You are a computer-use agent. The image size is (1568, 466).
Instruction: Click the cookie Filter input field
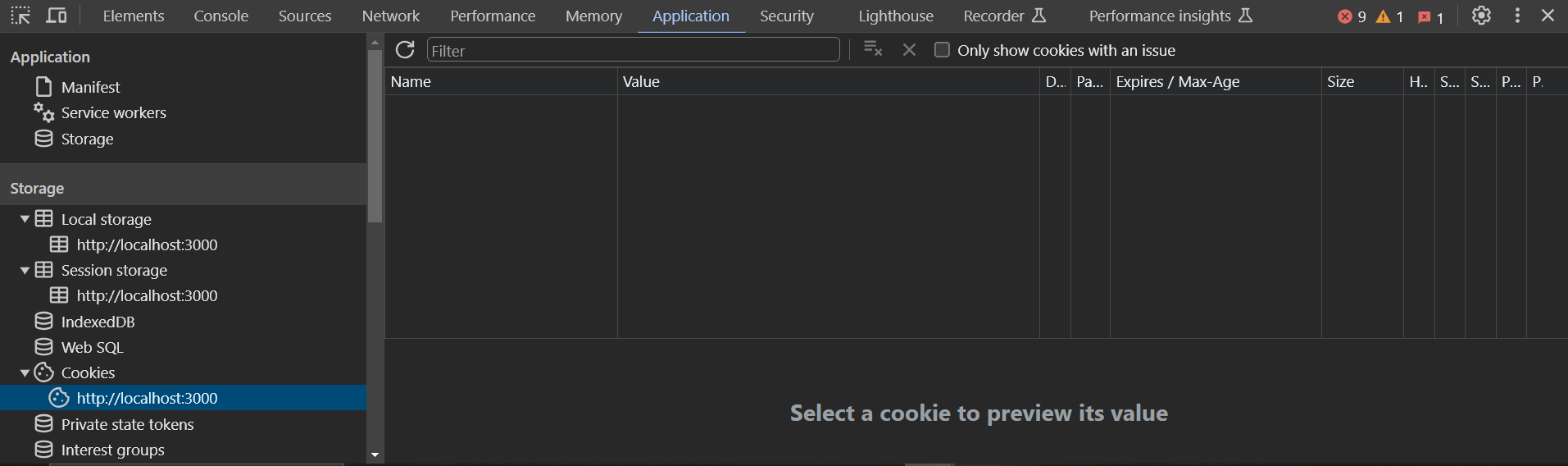(x=634, y=50)
